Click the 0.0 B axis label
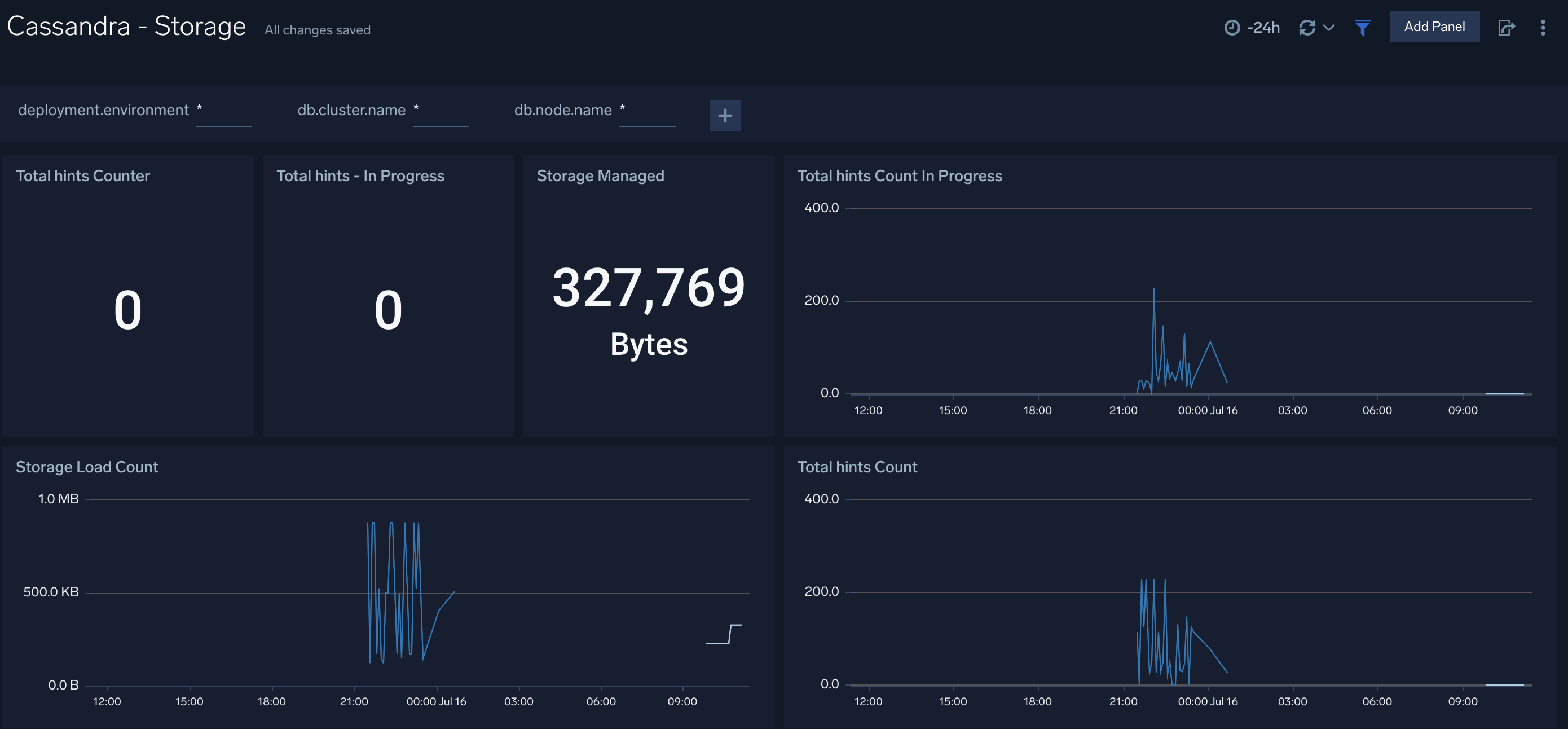 pyautogui.click(x=63, y=685)
